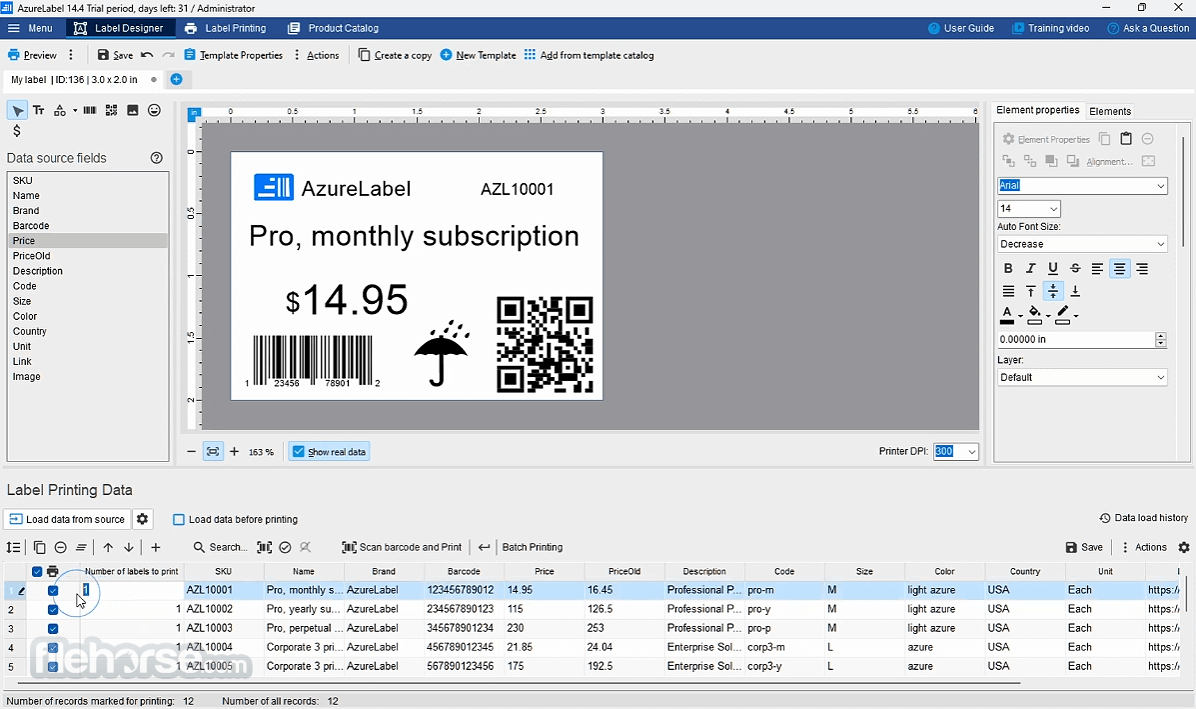Open the Arial font dropdown
The image size is (1196, 709).
(1160, 185)
